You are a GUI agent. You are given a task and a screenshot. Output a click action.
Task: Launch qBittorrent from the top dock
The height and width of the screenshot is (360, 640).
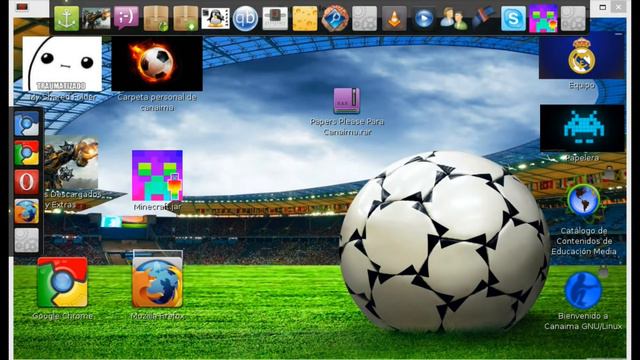[x=245, y=19]
